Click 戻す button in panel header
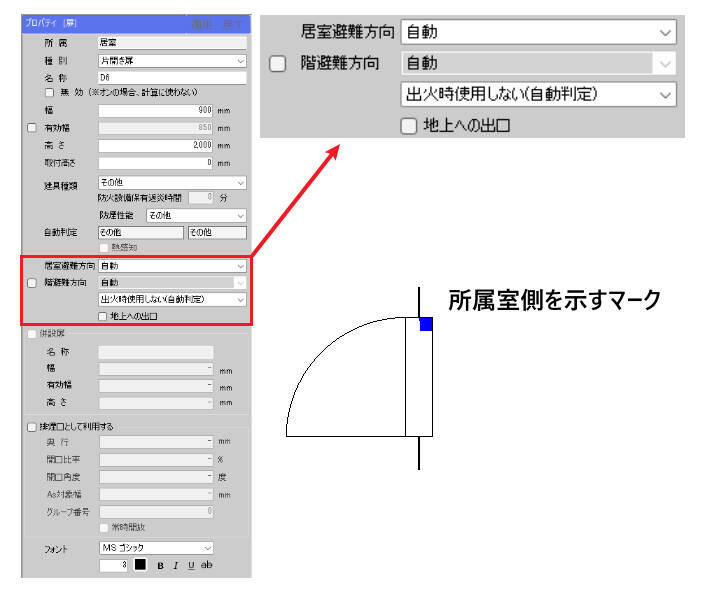Screen dimensions: 702x591 pyautogui.click(x=233, y=24)
